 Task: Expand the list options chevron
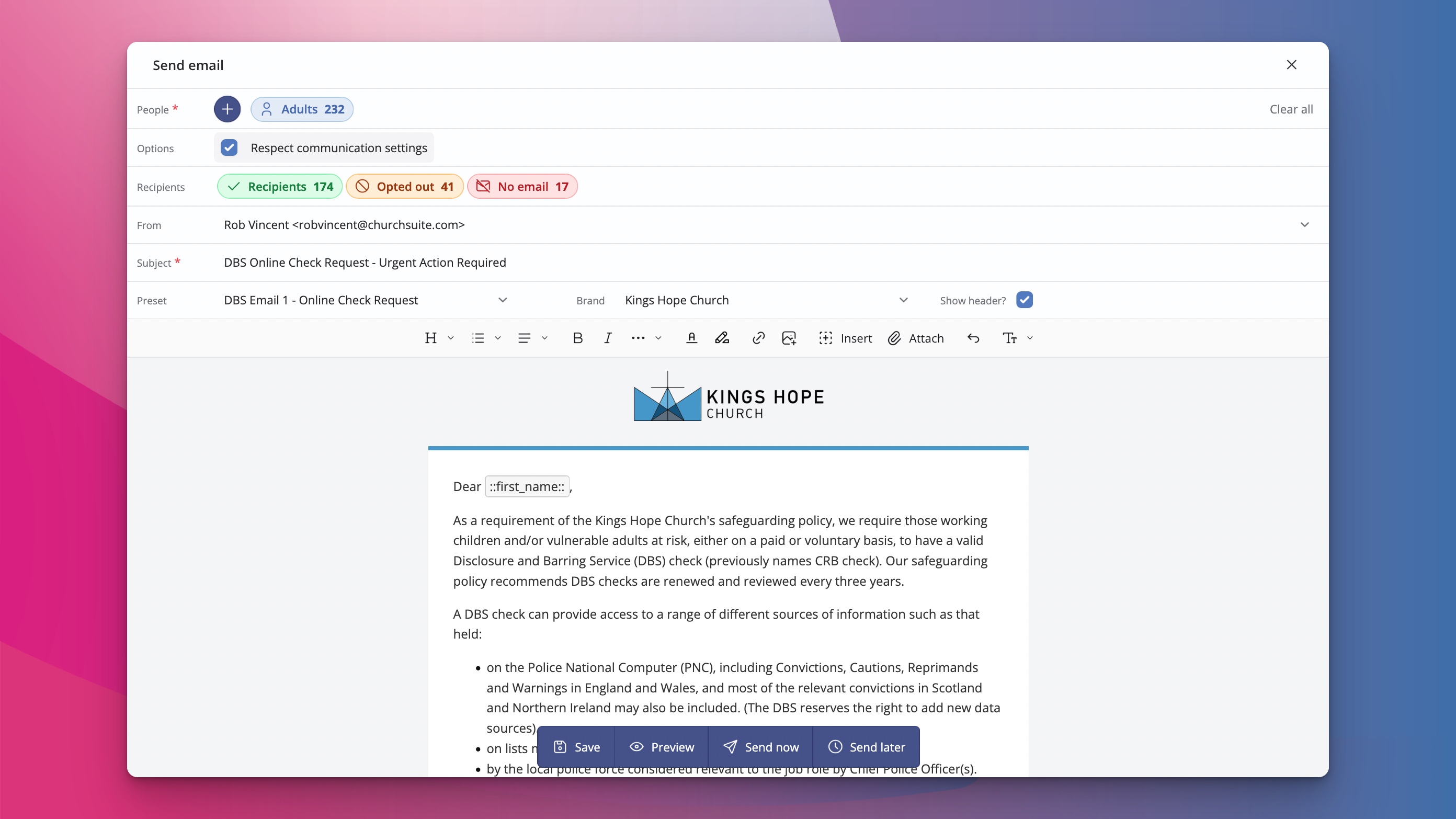[497, 338]
